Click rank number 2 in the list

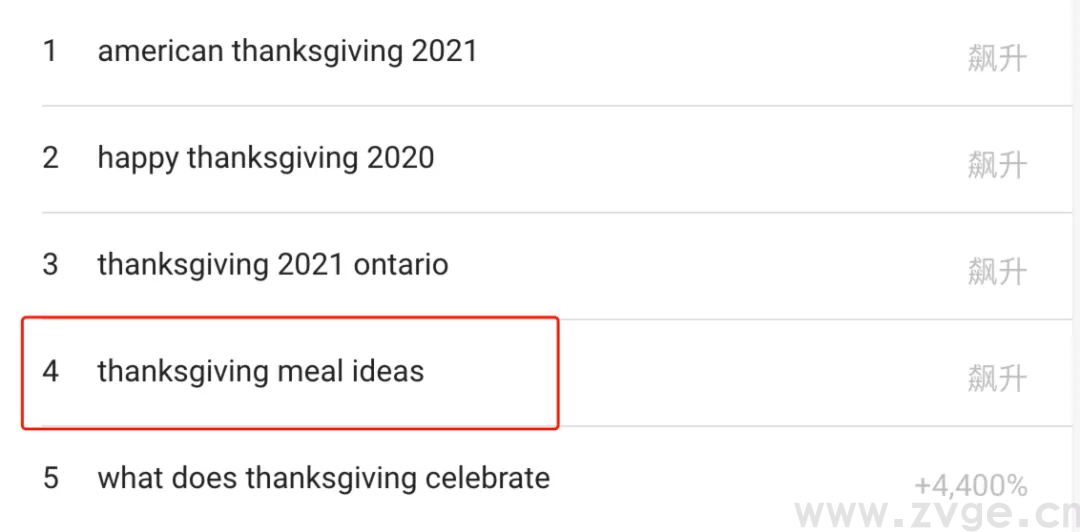tap(50, 158)
